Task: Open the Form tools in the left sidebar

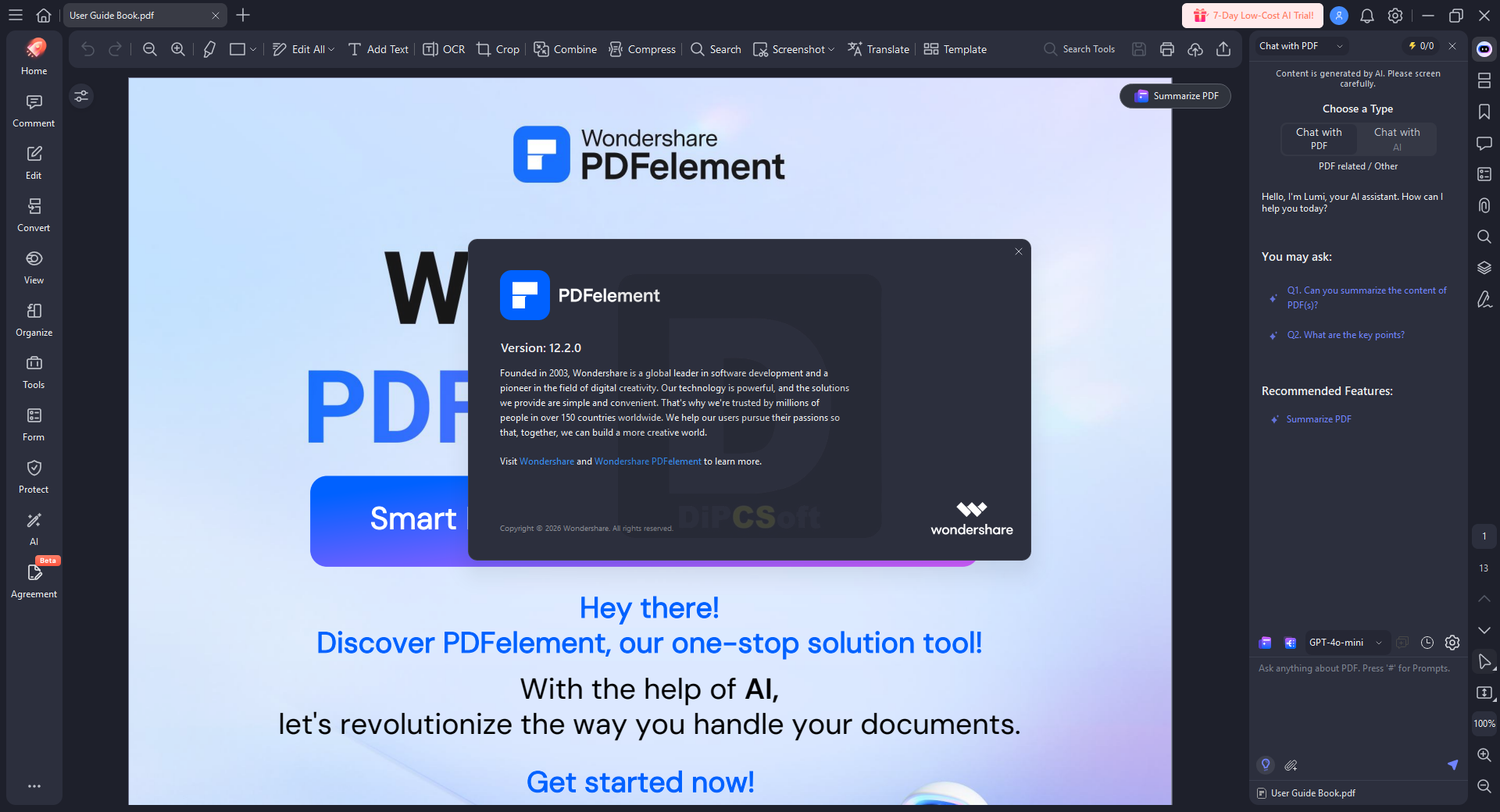Action: 34,425
